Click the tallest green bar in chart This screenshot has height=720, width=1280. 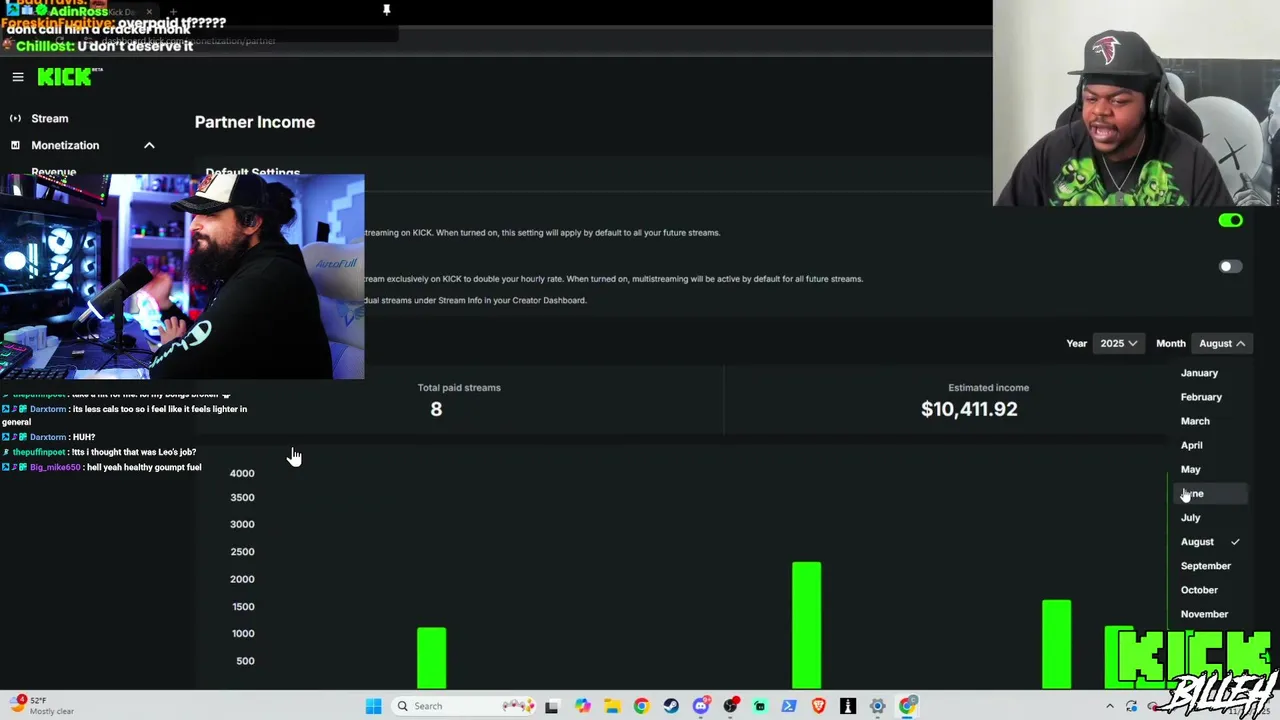click(x=807, y=625)
